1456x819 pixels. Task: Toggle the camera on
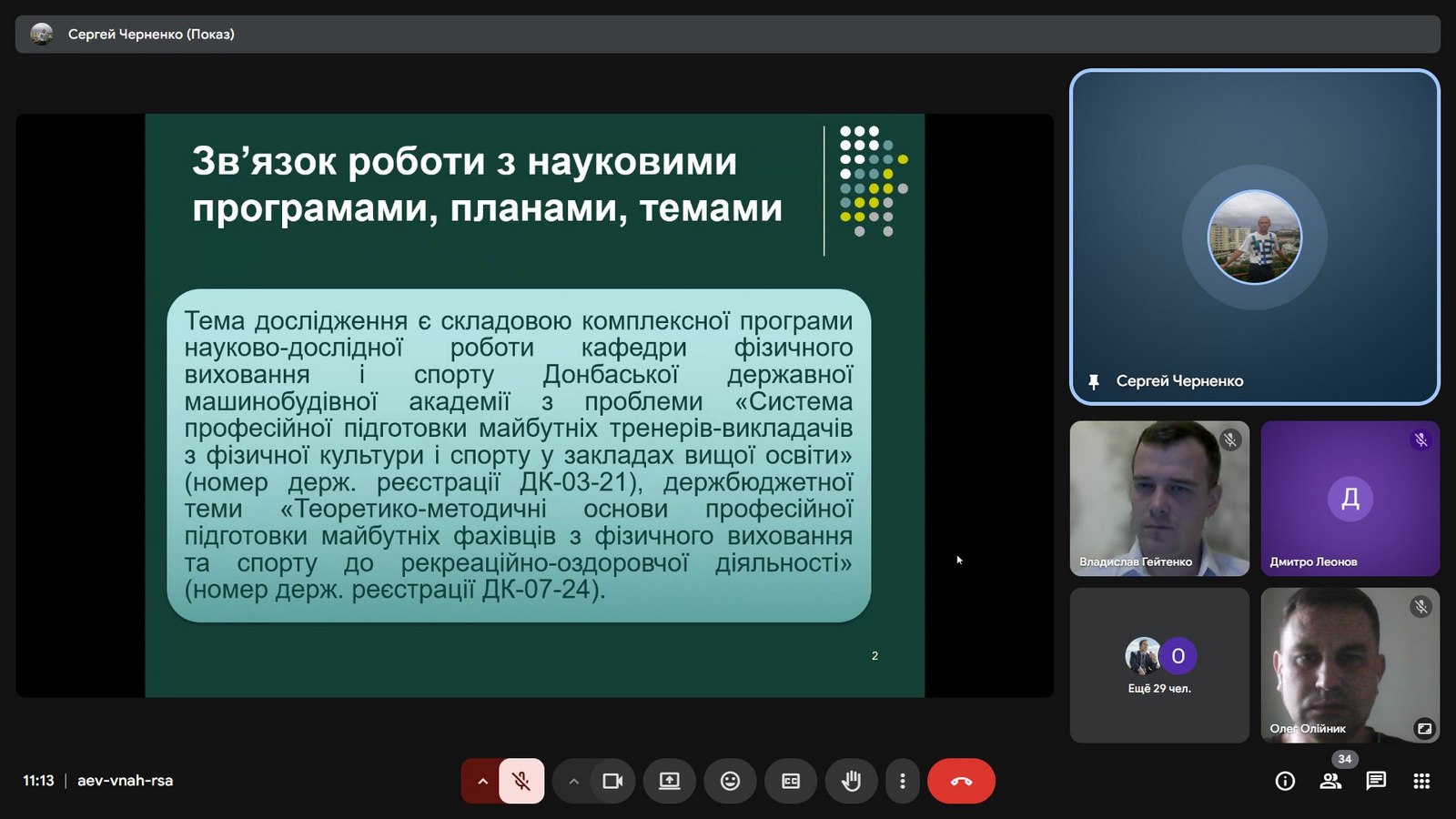612,781
